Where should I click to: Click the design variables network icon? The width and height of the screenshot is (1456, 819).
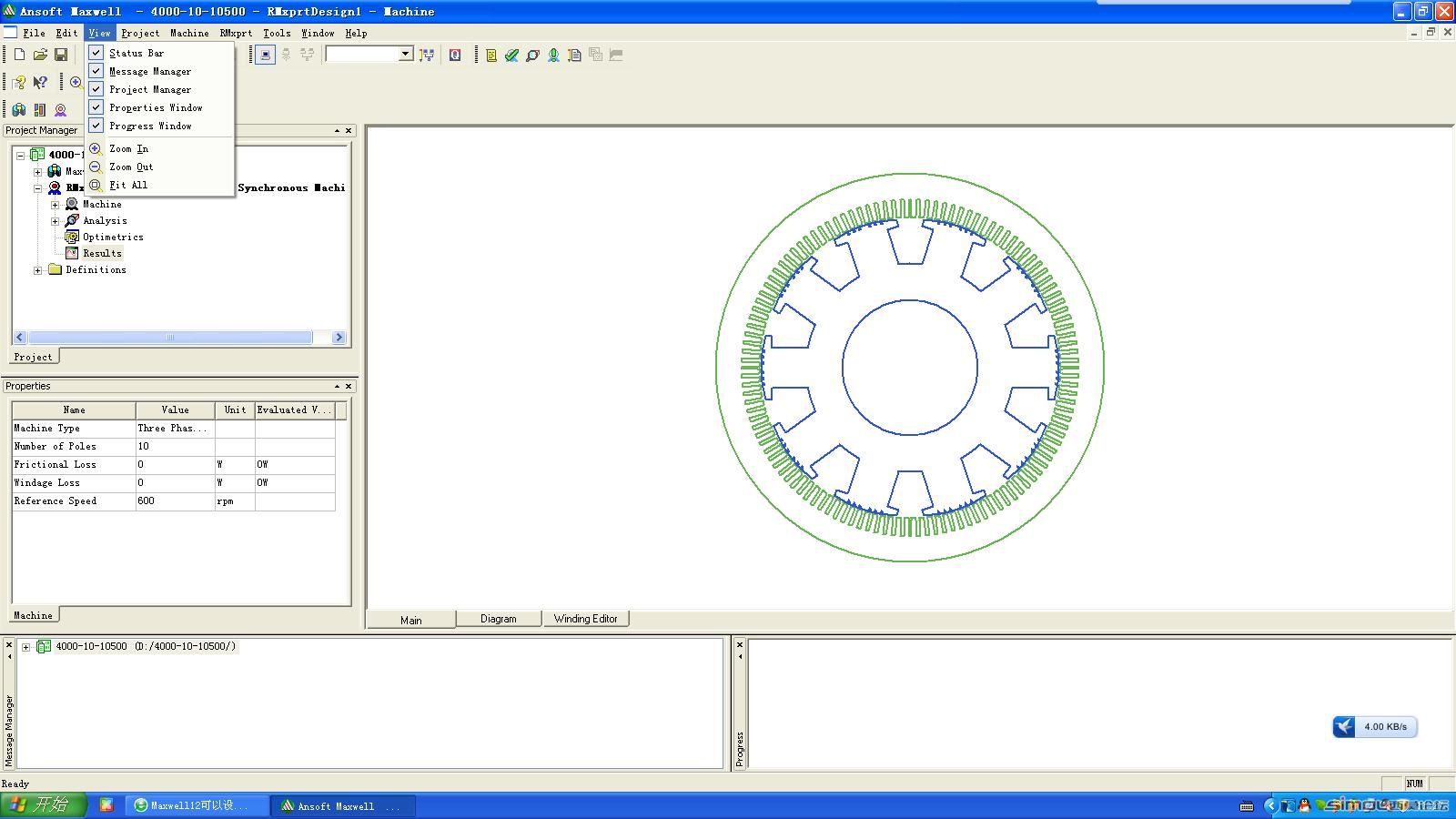[x=427, y=55]
